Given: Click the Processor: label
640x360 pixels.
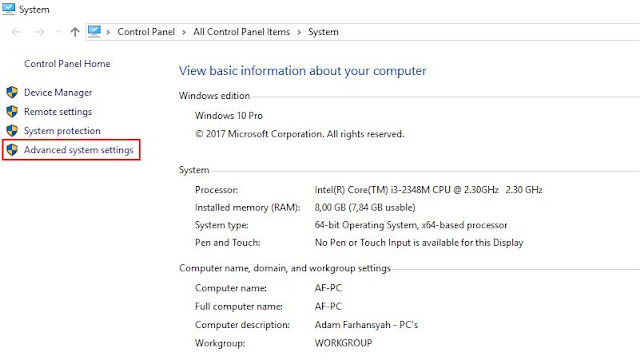Looking at the screenshot, I should pyautogui.click(x=216, y=190).
